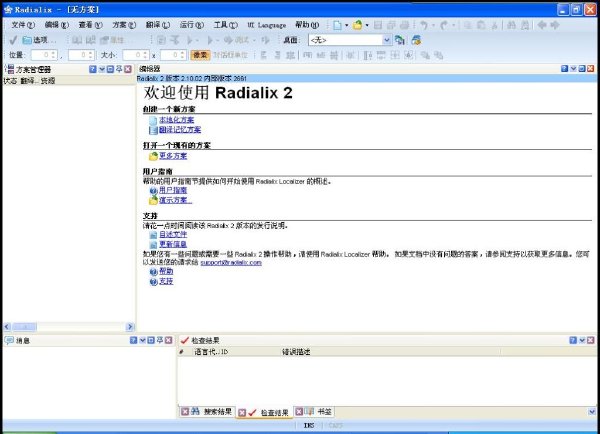Close the 书签 tab with its X
Viewport: 600px width, 434px height.
pyautogui.click(x=299, y=411)
